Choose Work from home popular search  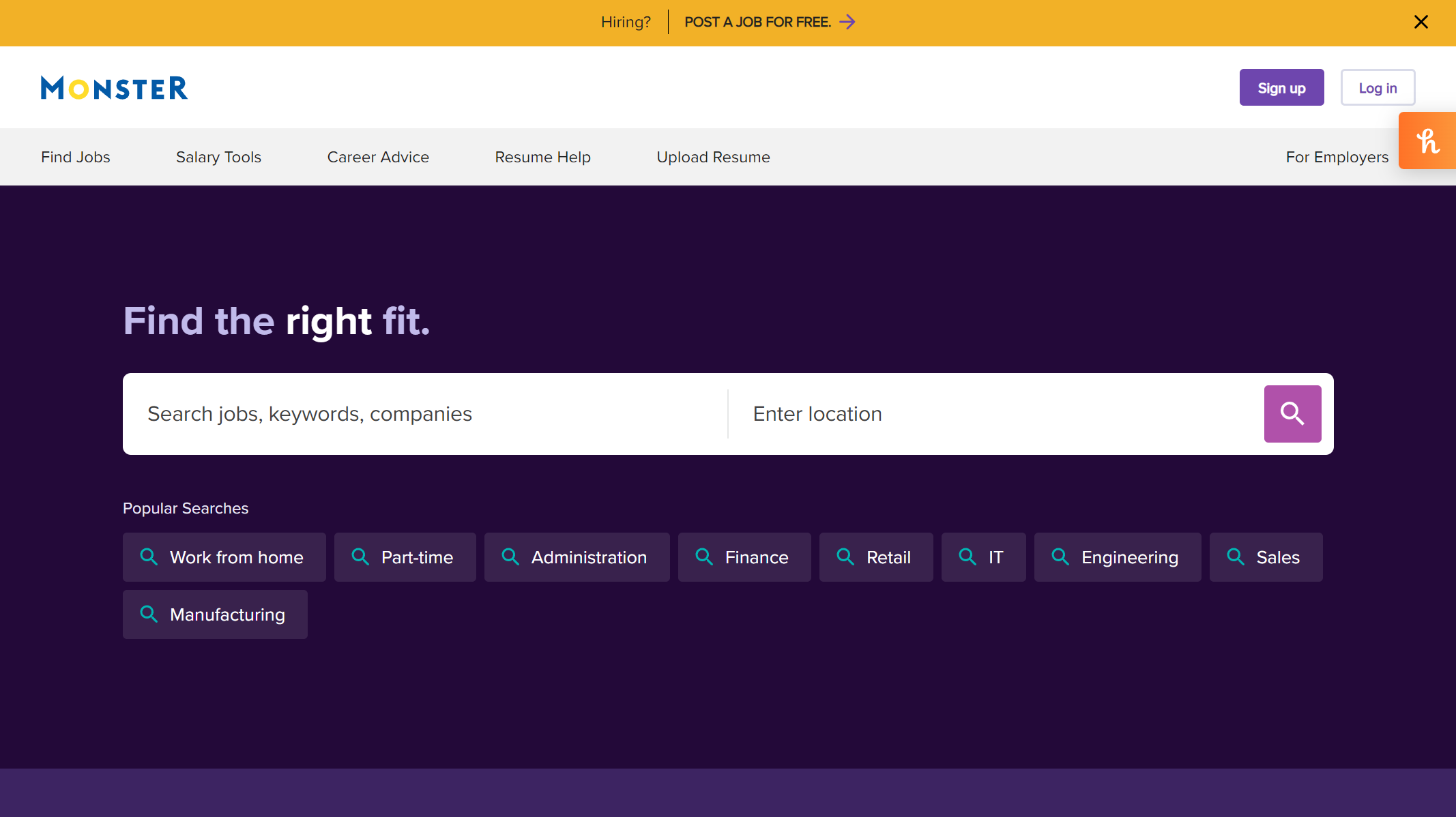point(224,557)
